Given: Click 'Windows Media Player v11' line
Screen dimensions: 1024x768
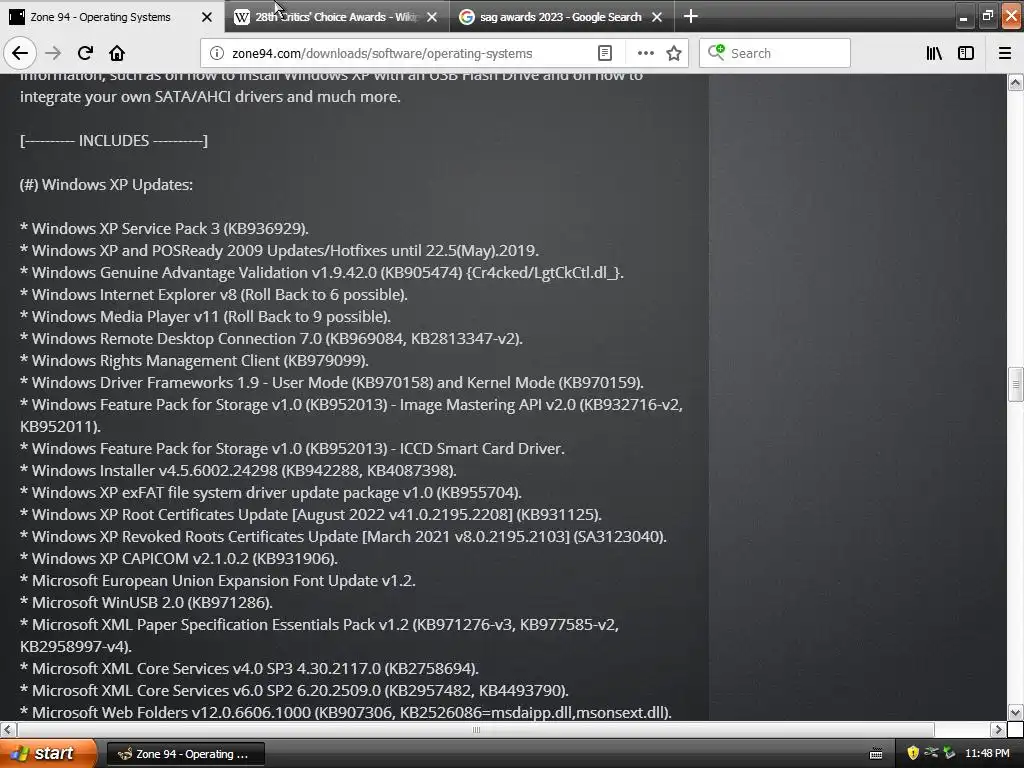Looking at the screenshot, I should click(x=205, y=317).
